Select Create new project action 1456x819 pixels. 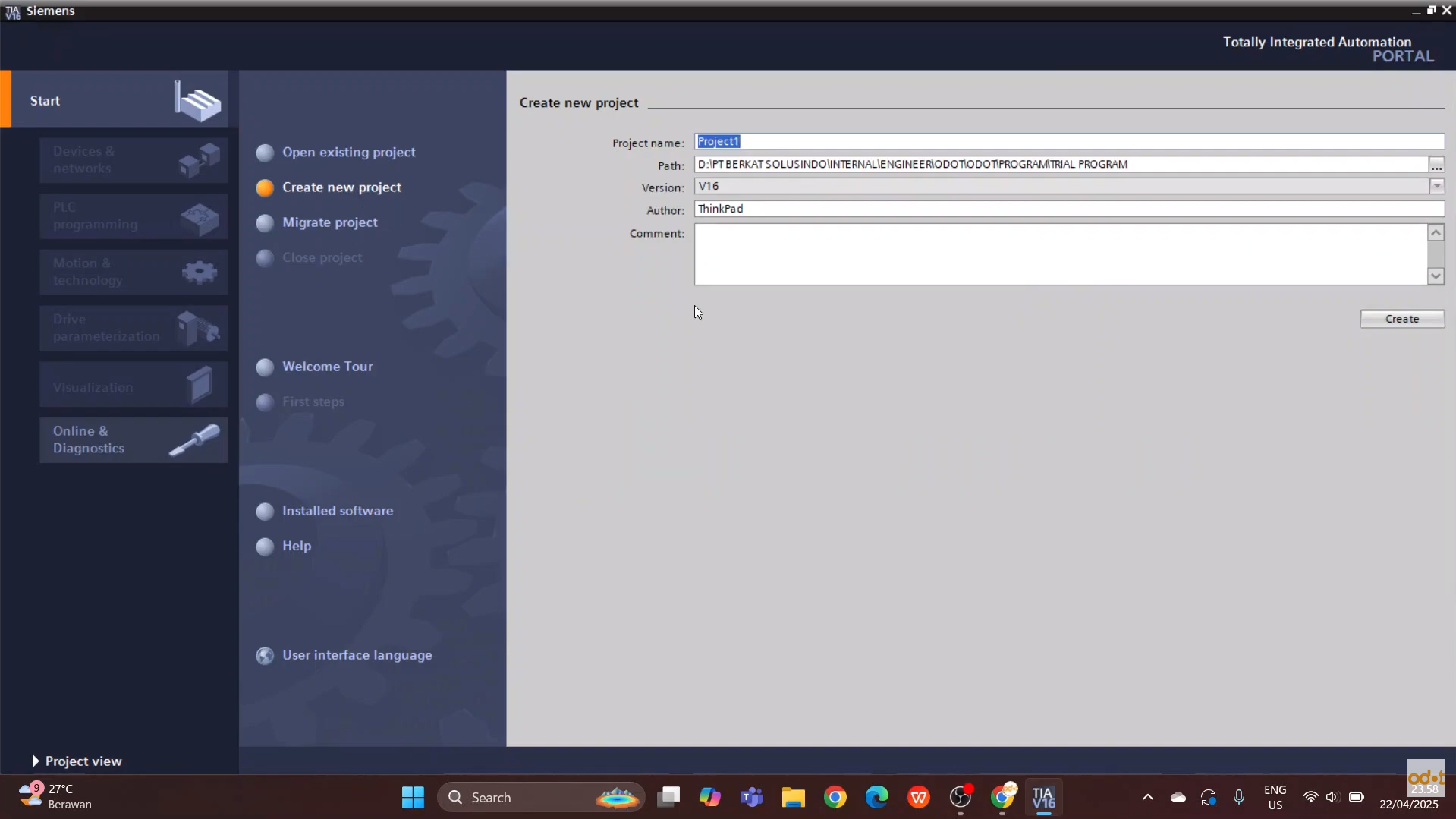(x=341, y=187)
